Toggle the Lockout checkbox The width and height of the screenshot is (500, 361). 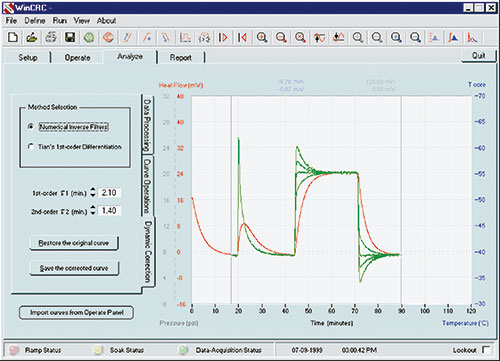pos(486,349)
